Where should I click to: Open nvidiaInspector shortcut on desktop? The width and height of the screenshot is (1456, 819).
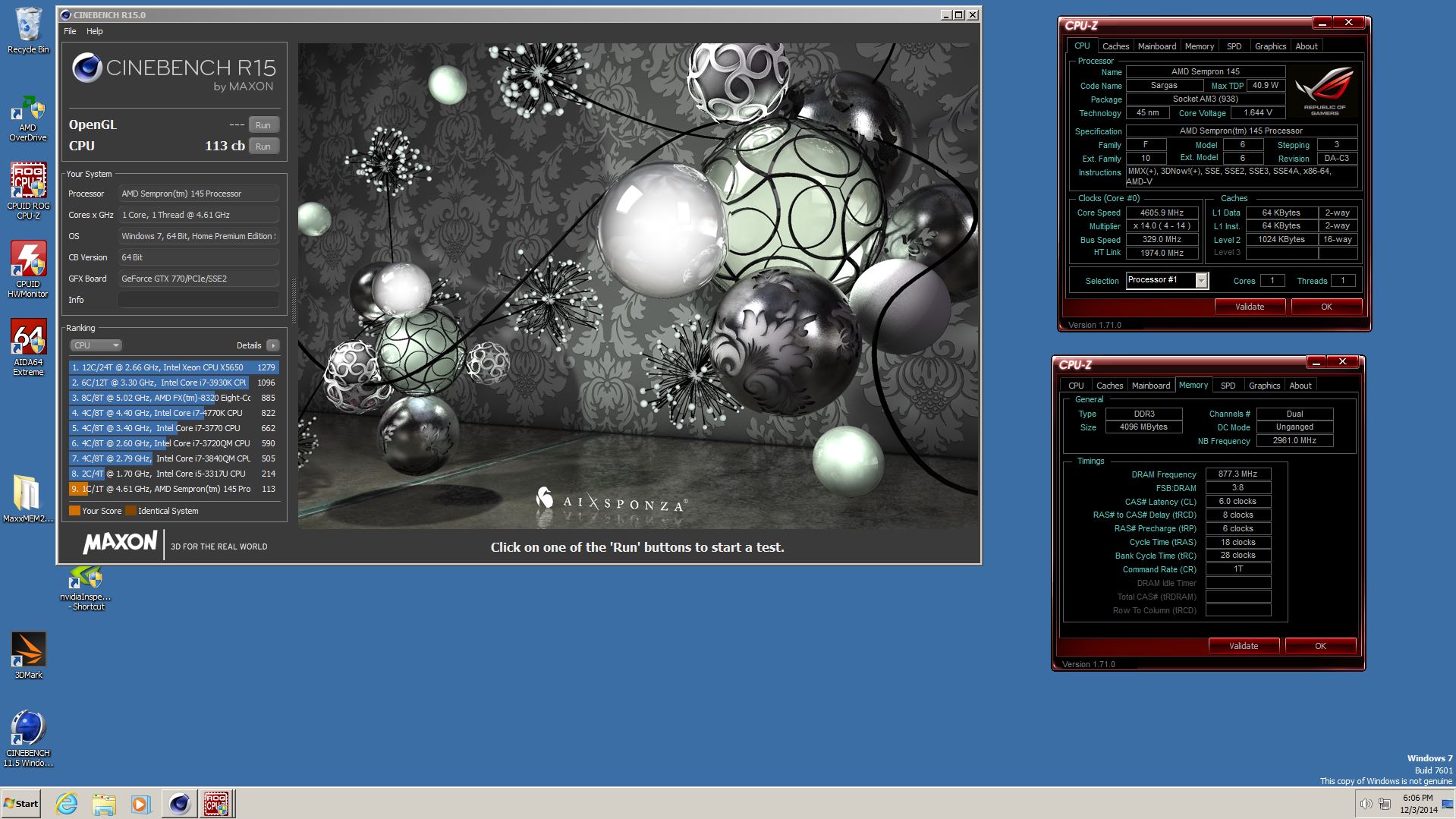click(86, 588)
